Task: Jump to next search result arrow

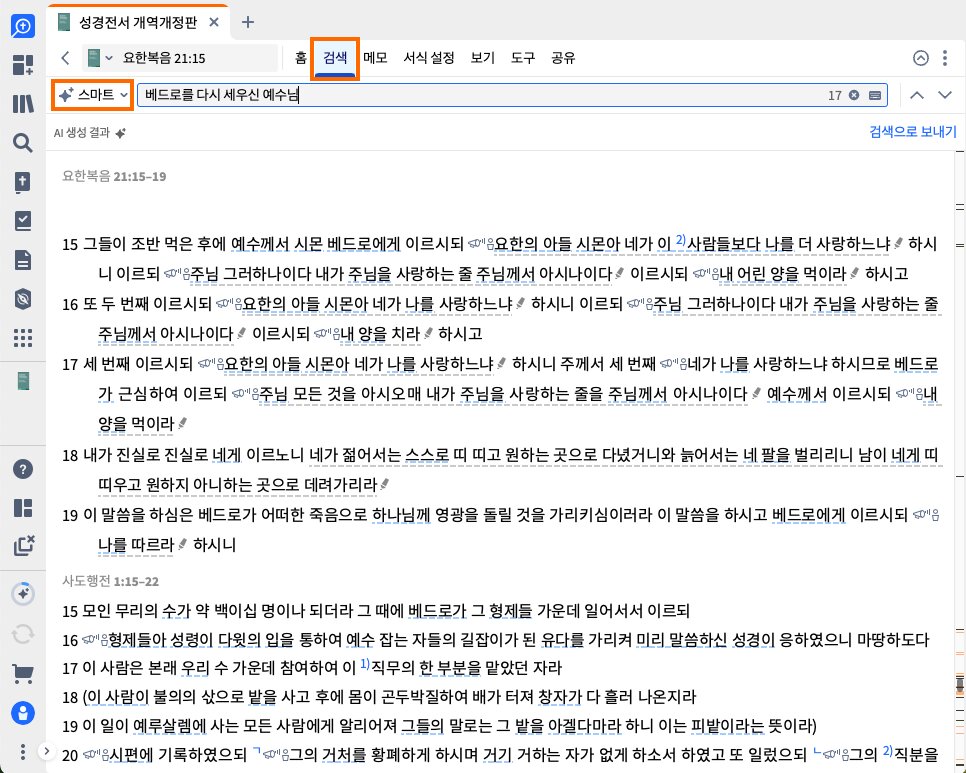Action: pyautogui.click(x=945, y=95)
